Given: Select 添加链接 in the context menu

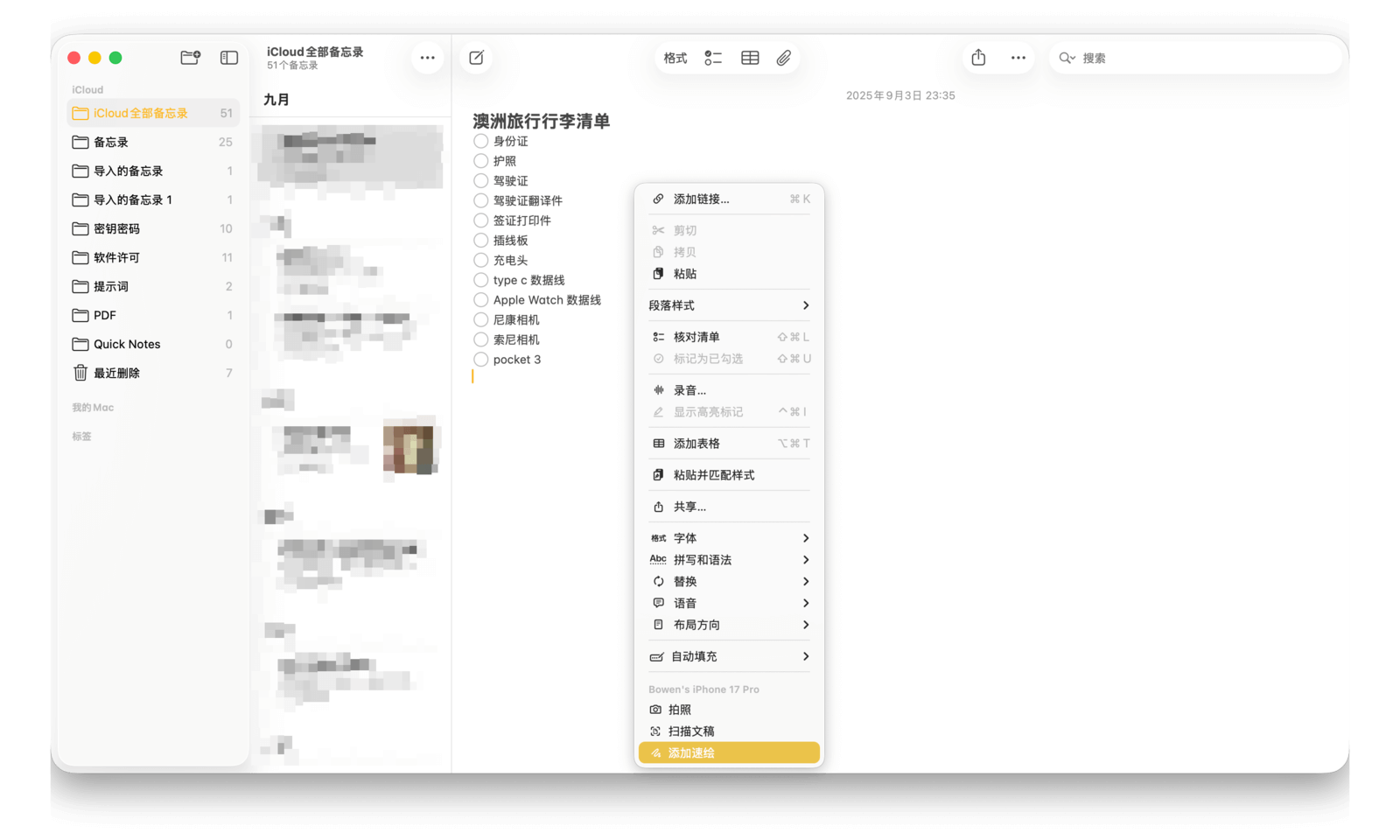Looking at the screenshot, I should (x=701, y=199).
